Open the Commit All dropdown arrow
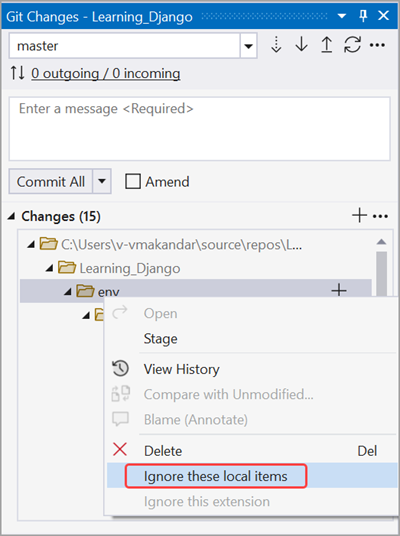Viewport: 400px width, 536px height. (102, 181)
